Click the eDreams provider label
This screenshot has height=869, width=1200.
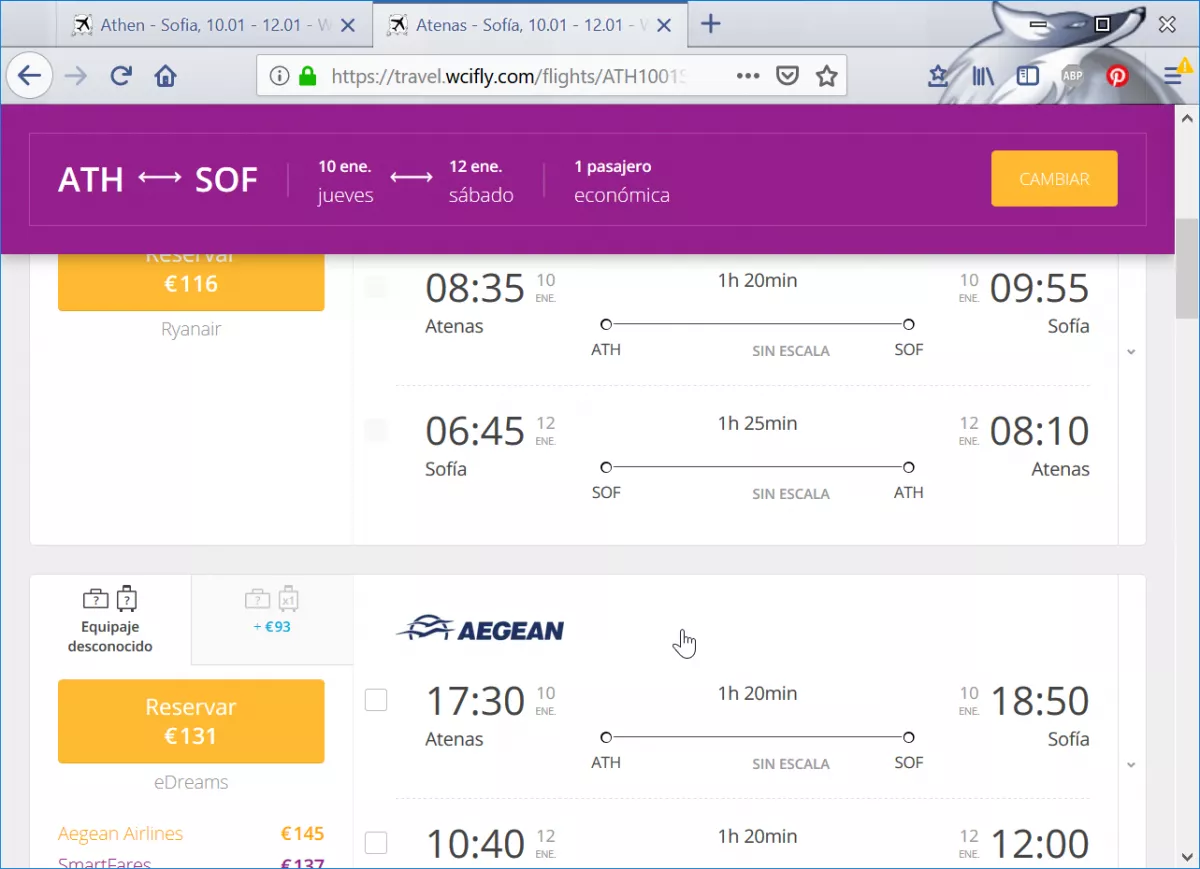tap(191, 782)
